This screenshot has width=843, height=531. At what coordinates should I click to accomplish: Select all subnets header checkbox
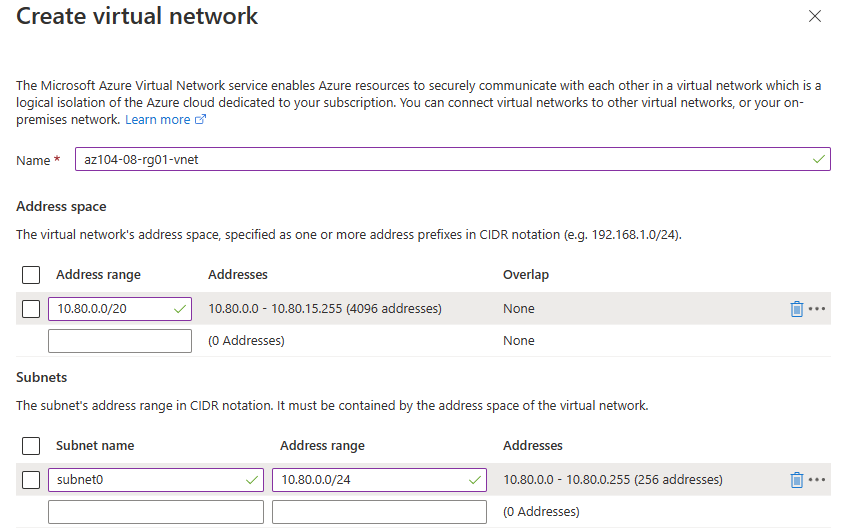click(x=31, y=446)
